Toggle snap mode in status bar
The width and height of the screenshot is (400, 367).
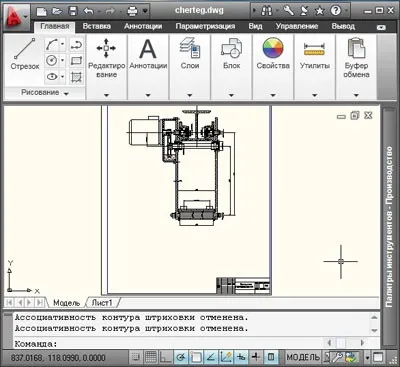pos(135,357)
